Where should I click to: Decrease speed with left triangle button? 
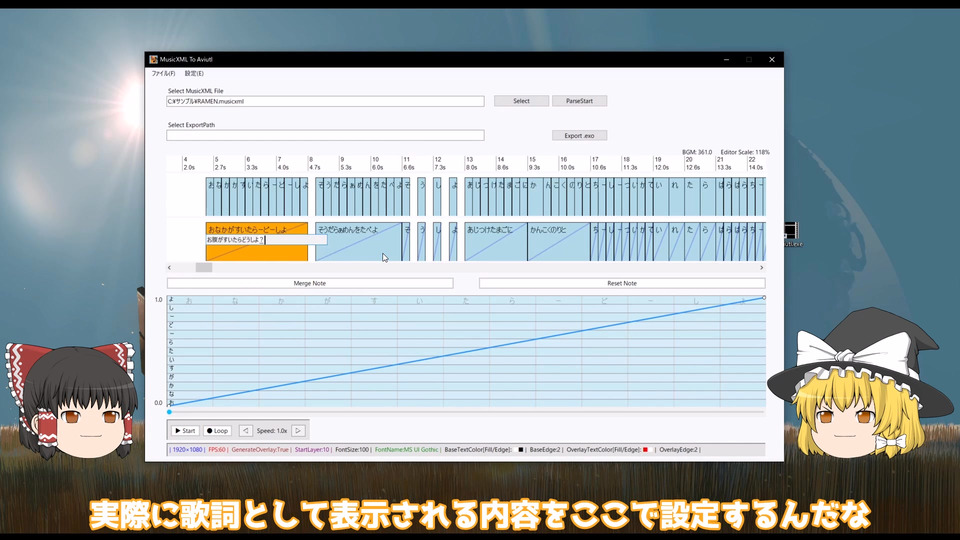pyautogui.click(x=246, y=430)
